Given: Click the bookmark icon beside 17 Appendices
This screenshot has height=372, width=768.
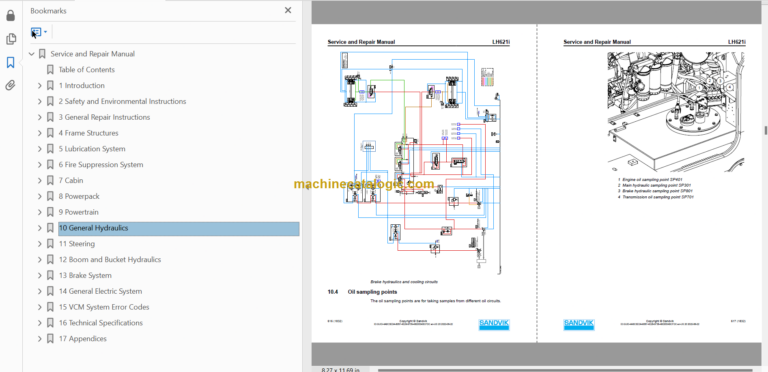Looking at the screenshot, I should coord(50,339).
